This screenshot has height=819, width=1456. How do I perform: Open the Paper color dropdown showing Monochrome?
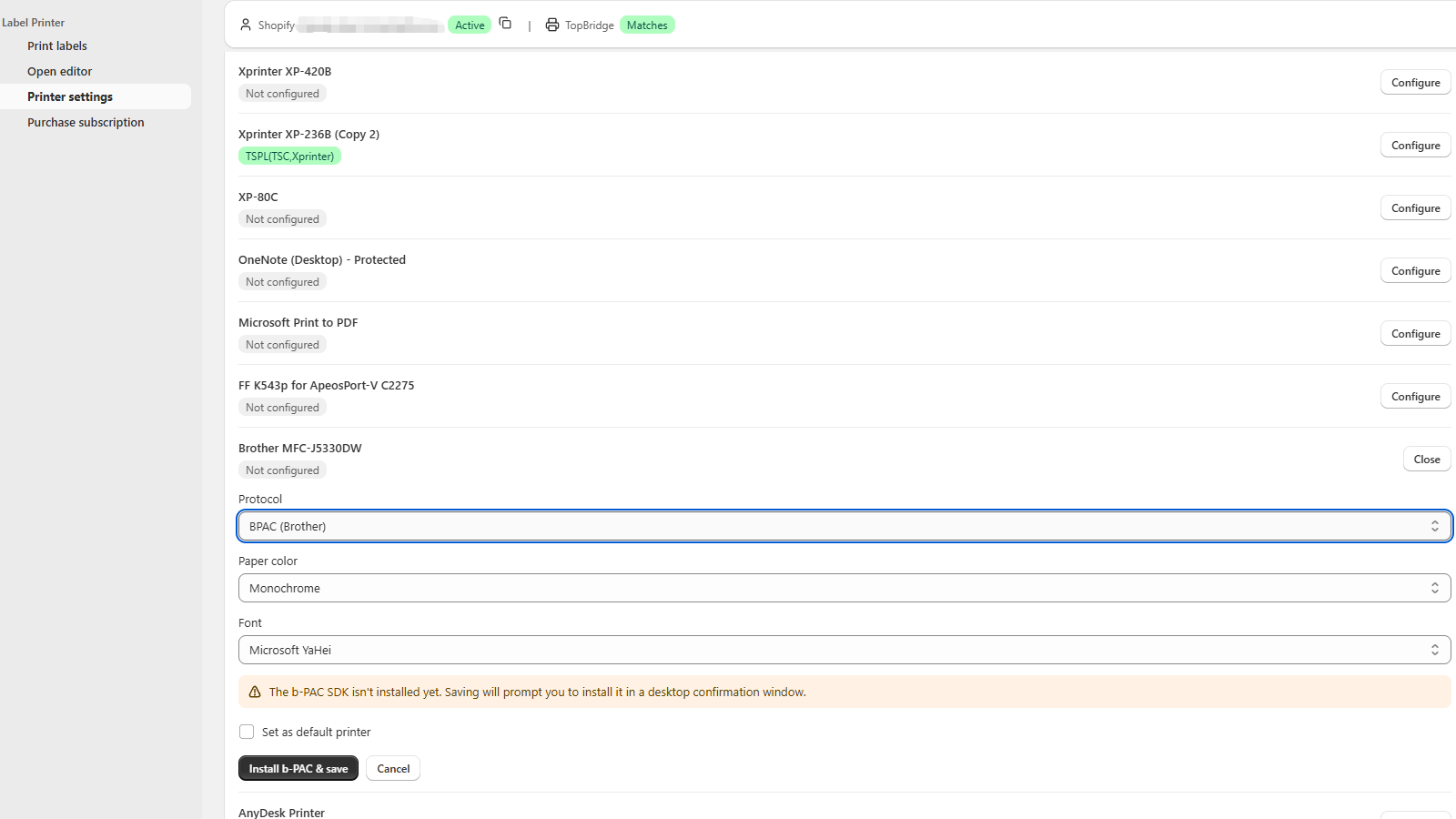844,588
